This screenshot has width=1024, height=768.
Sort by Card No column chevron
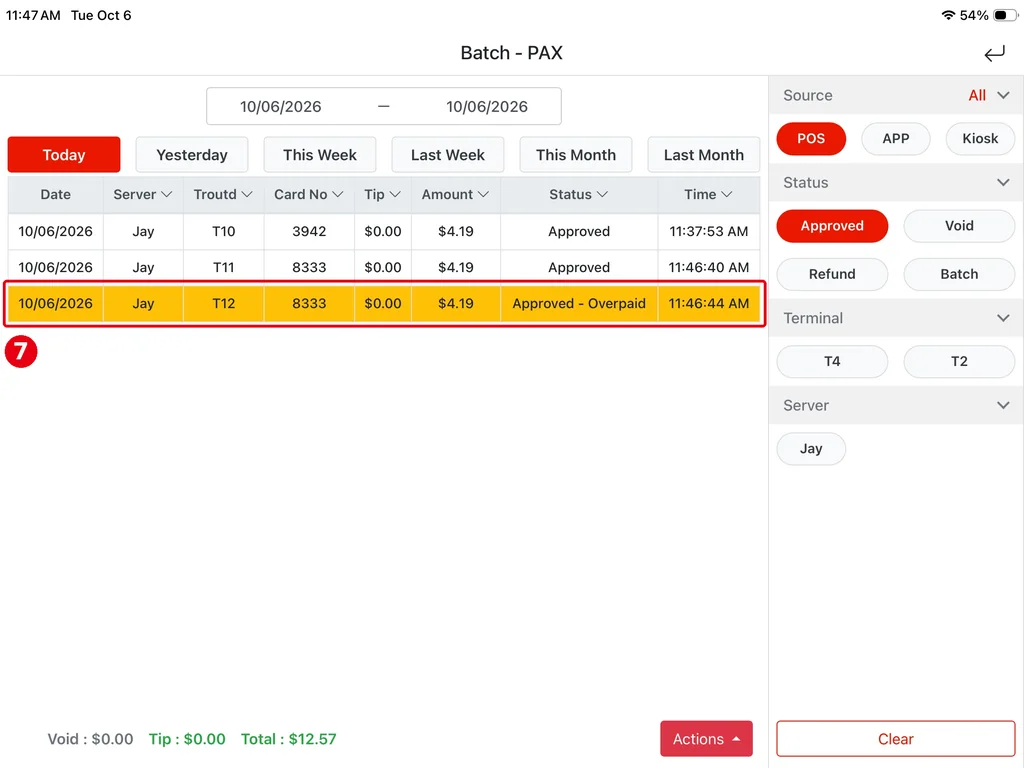tap(338, 195)
